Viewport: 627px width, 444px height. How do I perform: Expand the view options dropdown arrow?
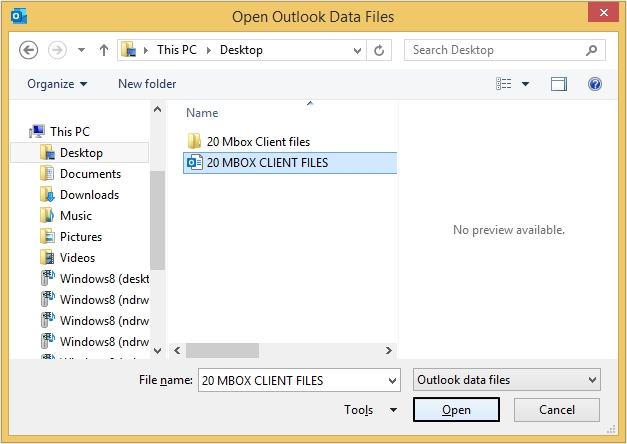[526, 84]
